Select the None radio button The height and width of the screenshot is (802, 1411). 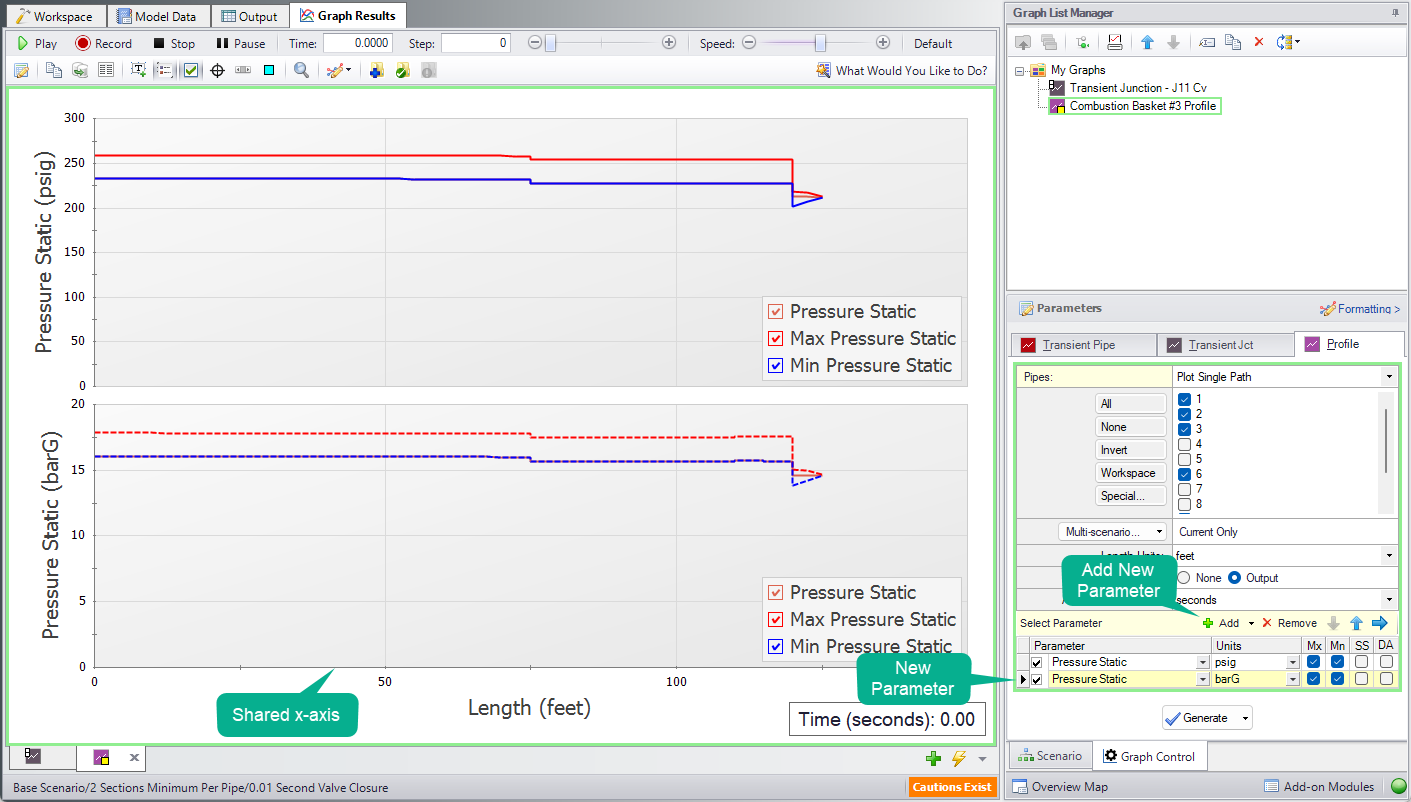1184,578
